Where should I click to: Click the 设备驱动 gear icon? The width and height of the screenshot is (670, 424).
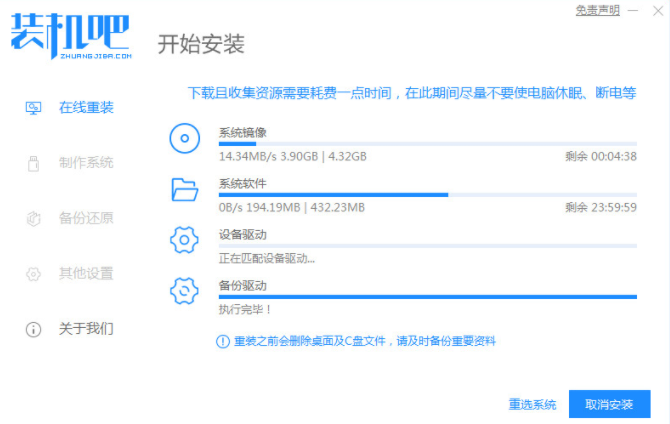pyautogui.click(x=185, y=240)
